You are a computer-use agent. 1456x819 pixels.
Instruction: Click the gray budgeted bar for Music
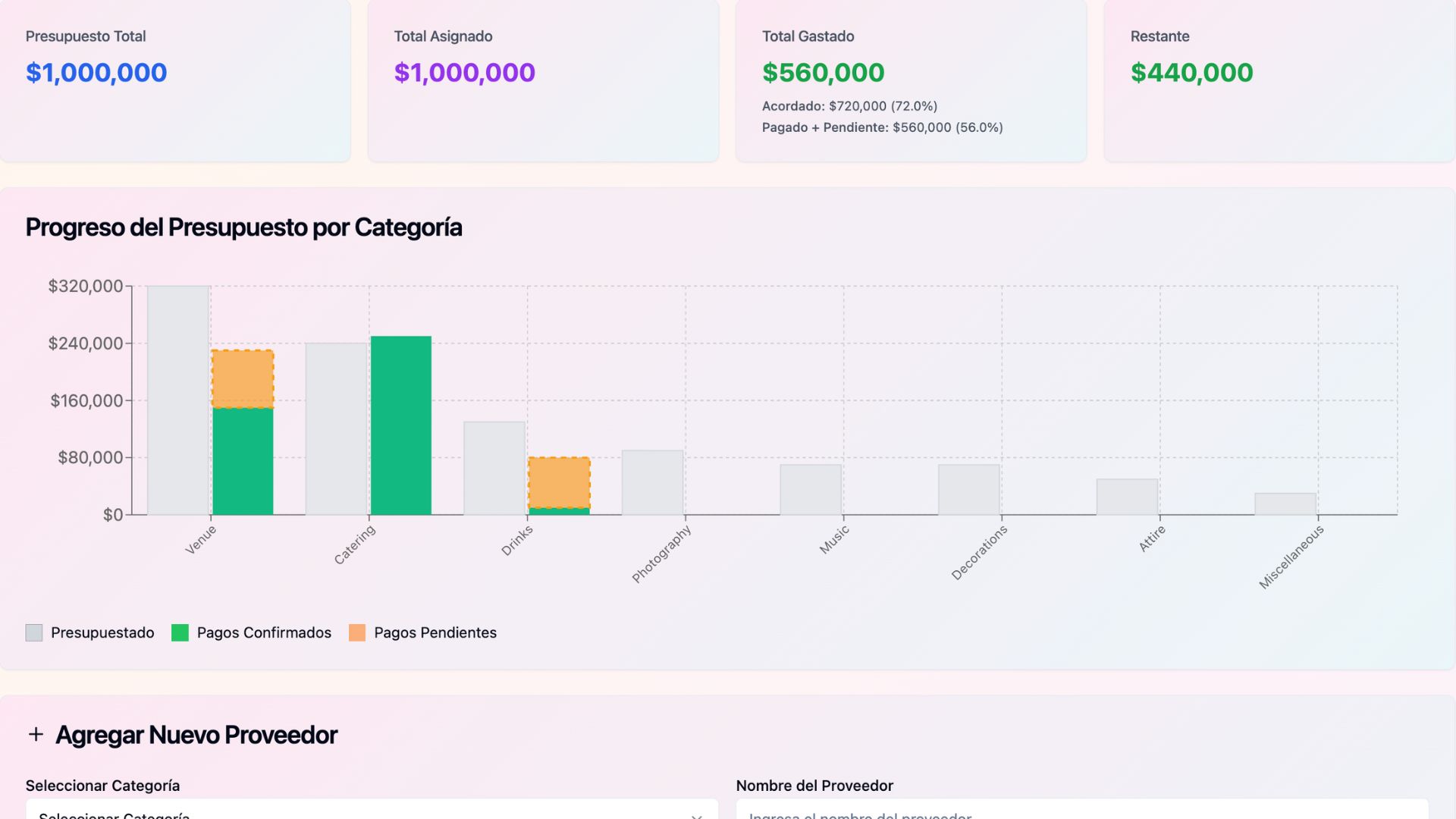pos(811,490)
